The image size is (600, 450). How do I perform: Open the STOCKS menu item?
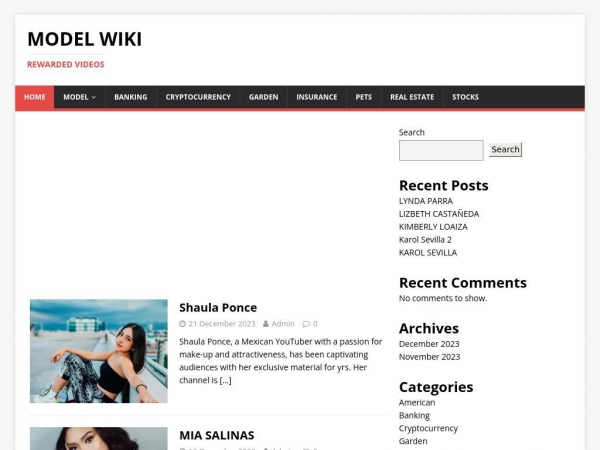465,97
